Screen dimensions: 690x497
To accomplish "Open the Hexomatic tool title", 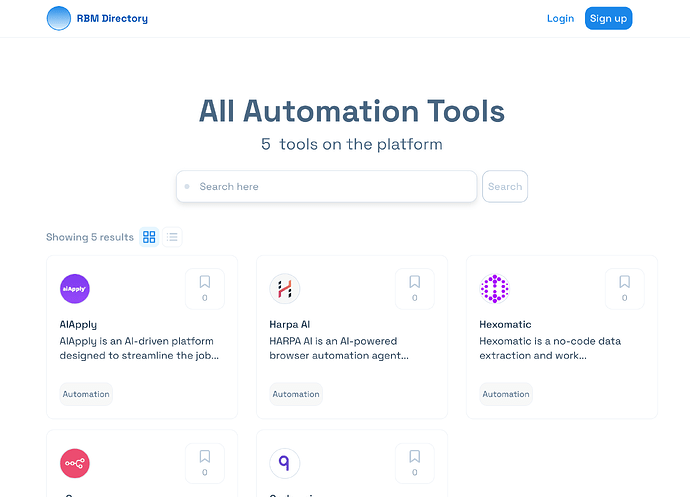I will coord(505,324).
